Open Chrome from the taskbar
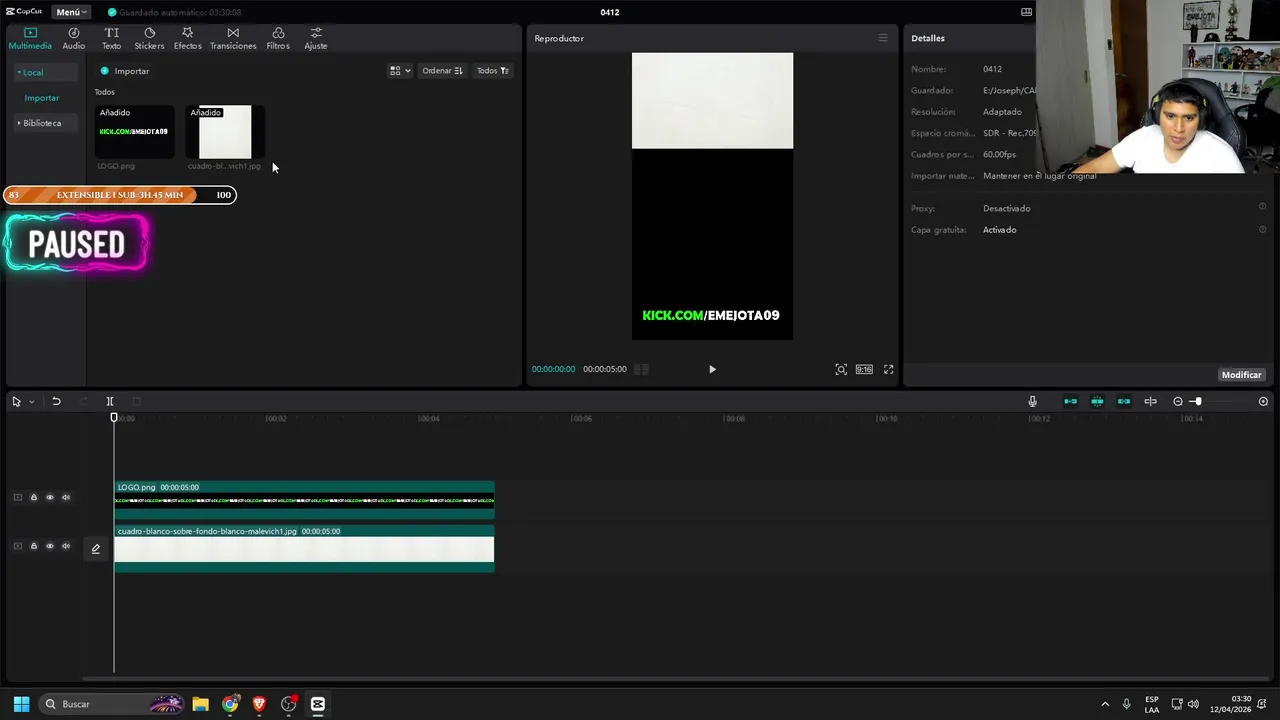 click(230, 704)
